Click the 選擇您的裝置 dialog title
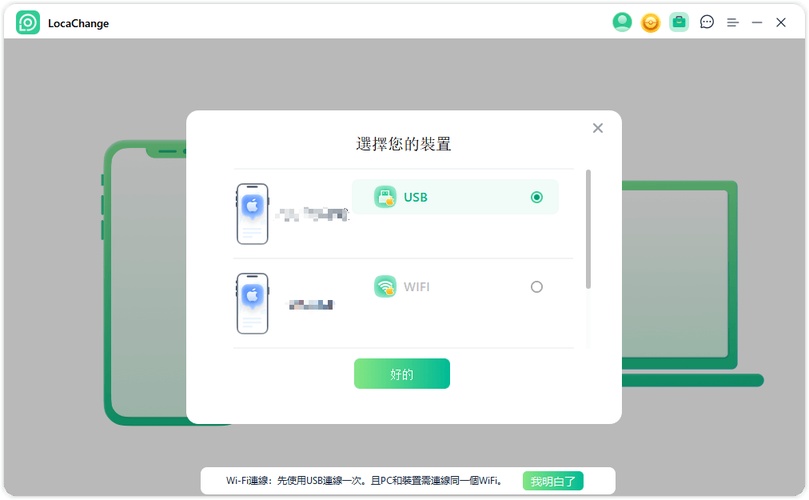This screenshot has width=809, height=500. [x=403, y=144]
